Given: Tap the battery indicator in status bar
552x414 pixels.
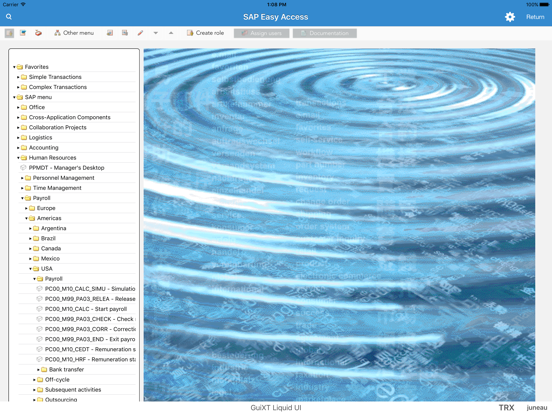Looking at the screenshot, I should coord(543,5).
